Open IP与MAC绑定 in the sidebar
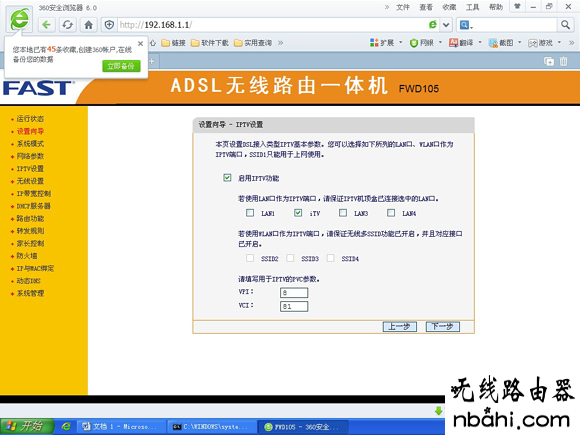 (35, 269)
